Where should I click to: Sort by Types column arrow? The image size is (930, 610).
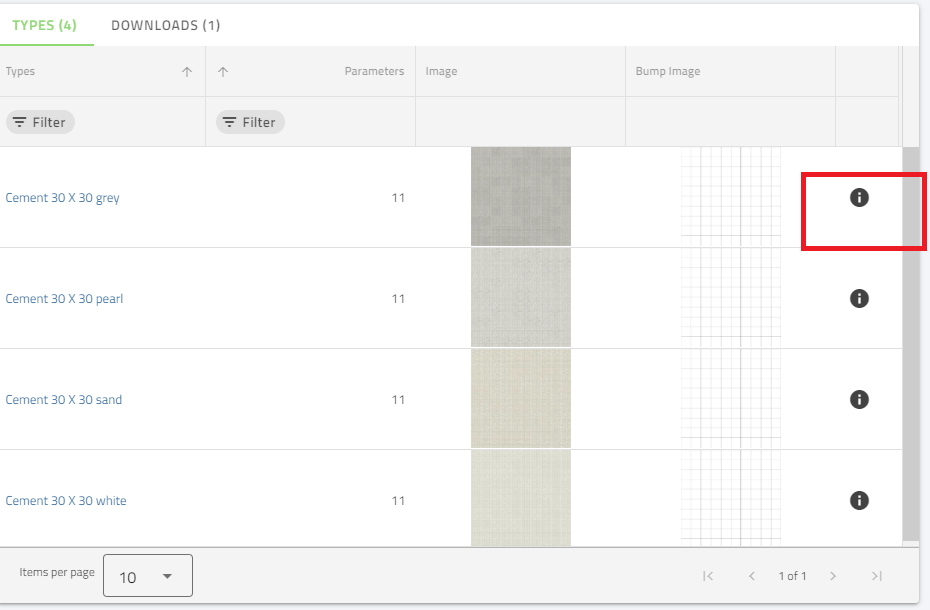coord(187,72)
